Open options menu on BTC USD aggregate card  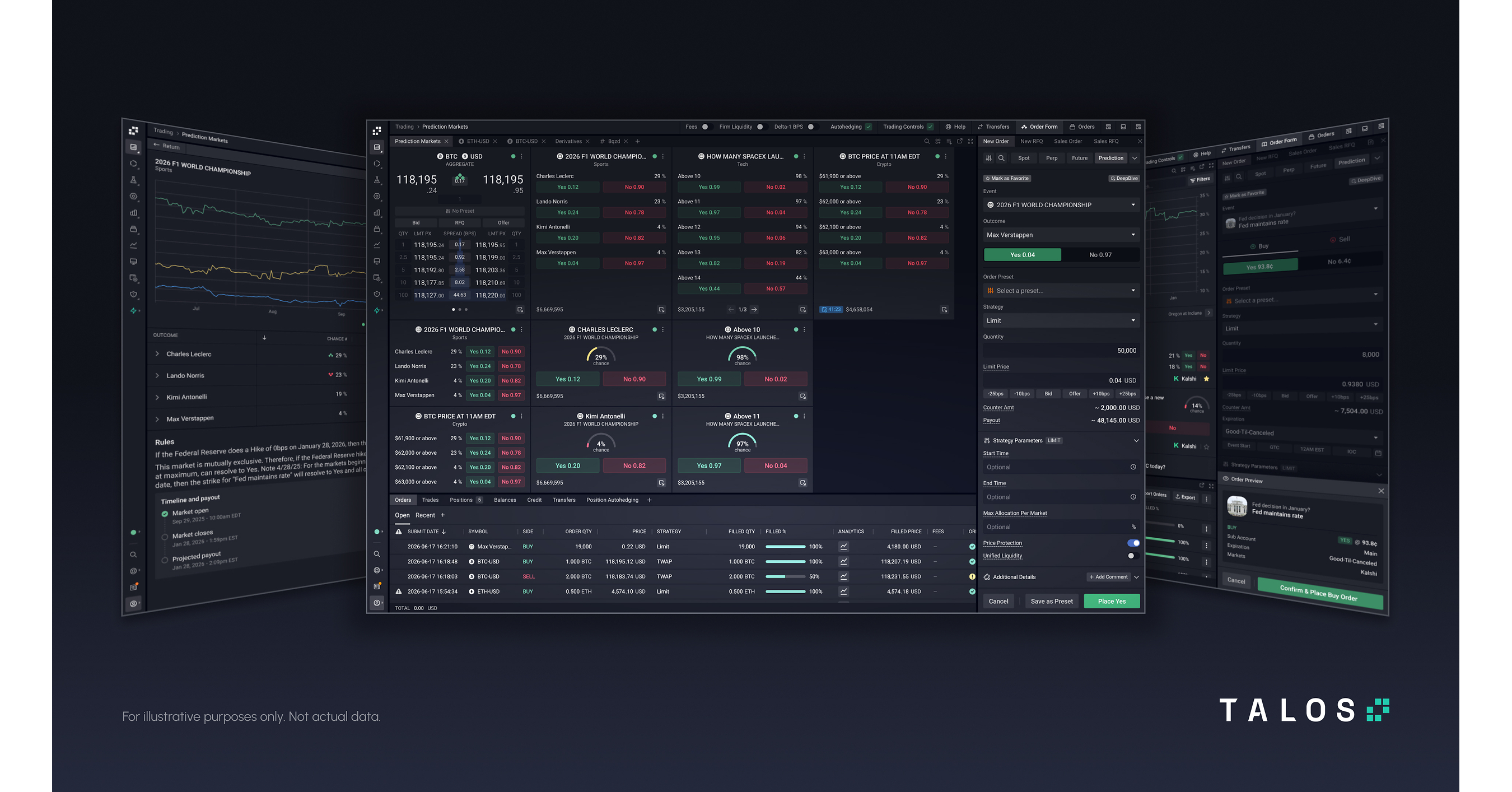(x=521, y=157)
